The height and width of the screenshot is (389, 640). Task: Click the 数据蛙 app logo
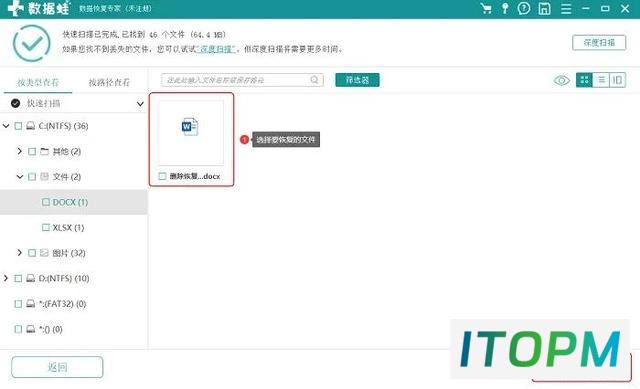pyautogui.click(x=39, y=8)
